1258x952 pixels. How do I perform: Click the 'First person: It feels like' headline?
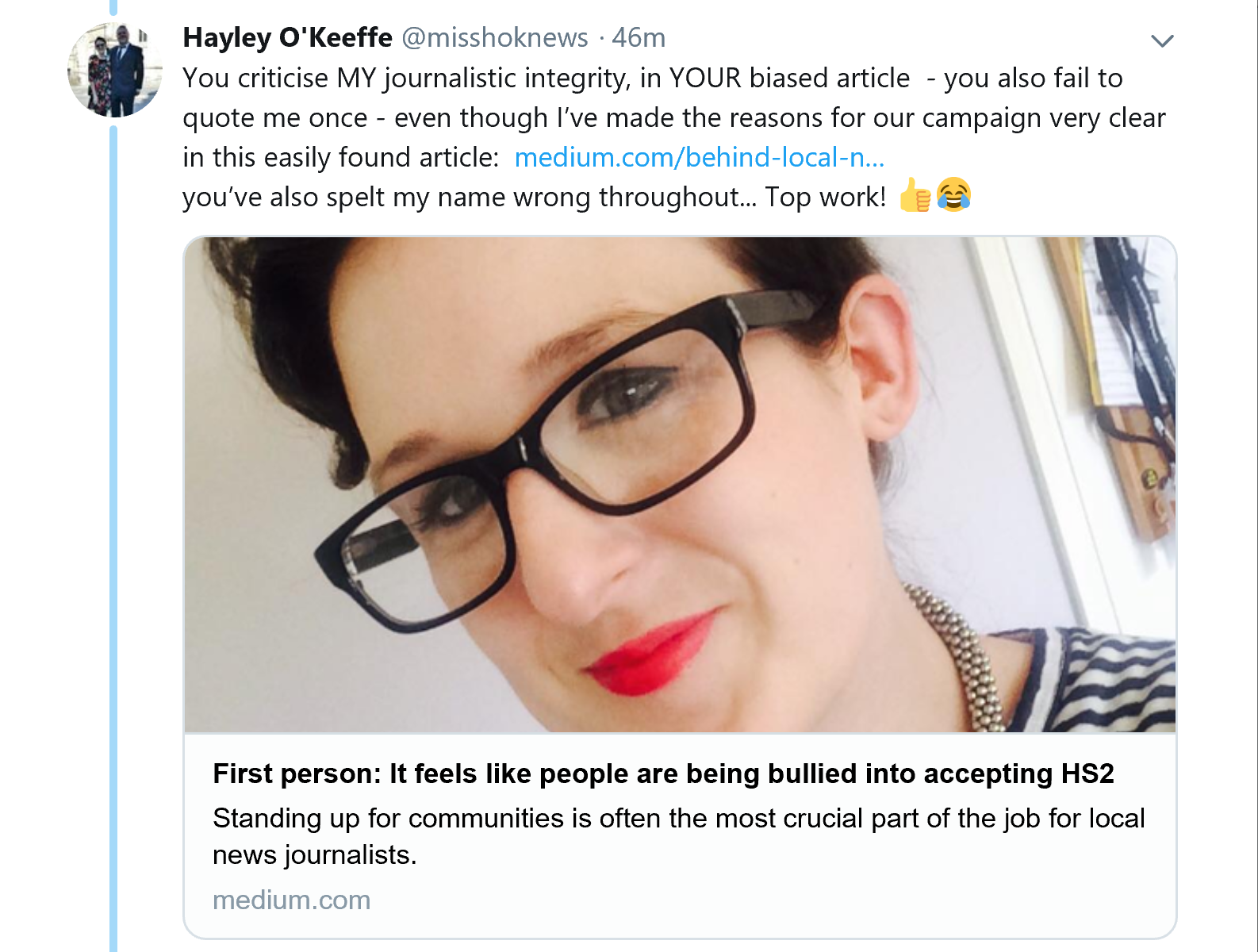(663, 773)
